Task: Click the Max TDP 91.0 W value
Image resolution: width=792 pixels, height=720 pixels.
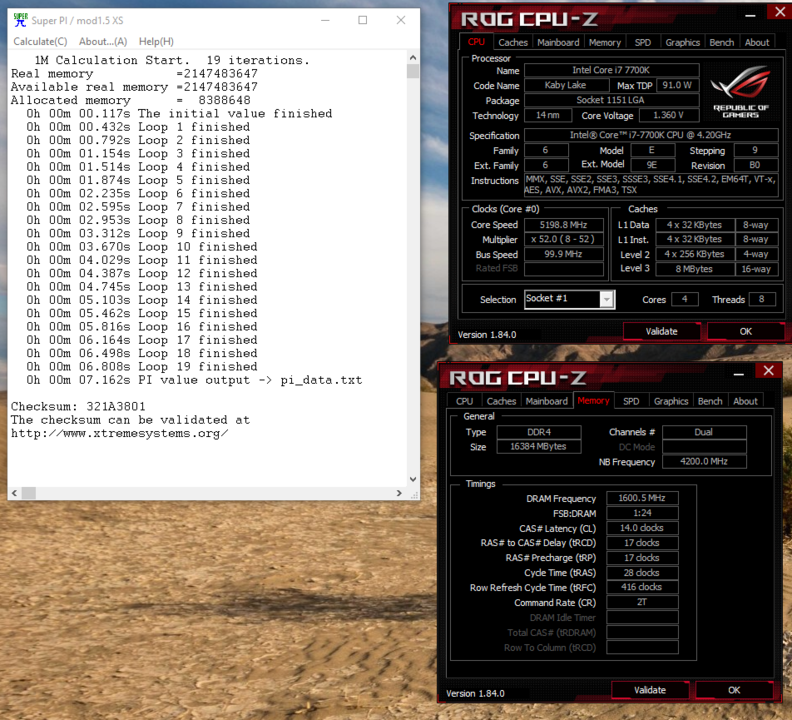Action: [x=677, y=85]
